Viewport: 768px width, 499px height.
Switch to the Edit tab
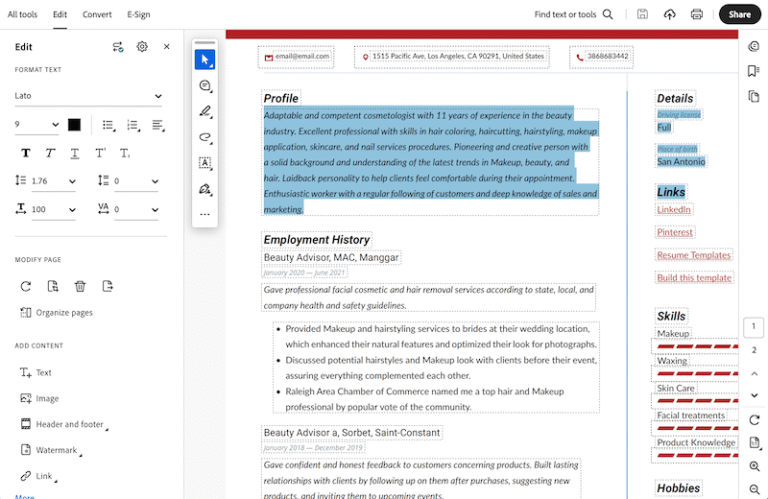60,15
